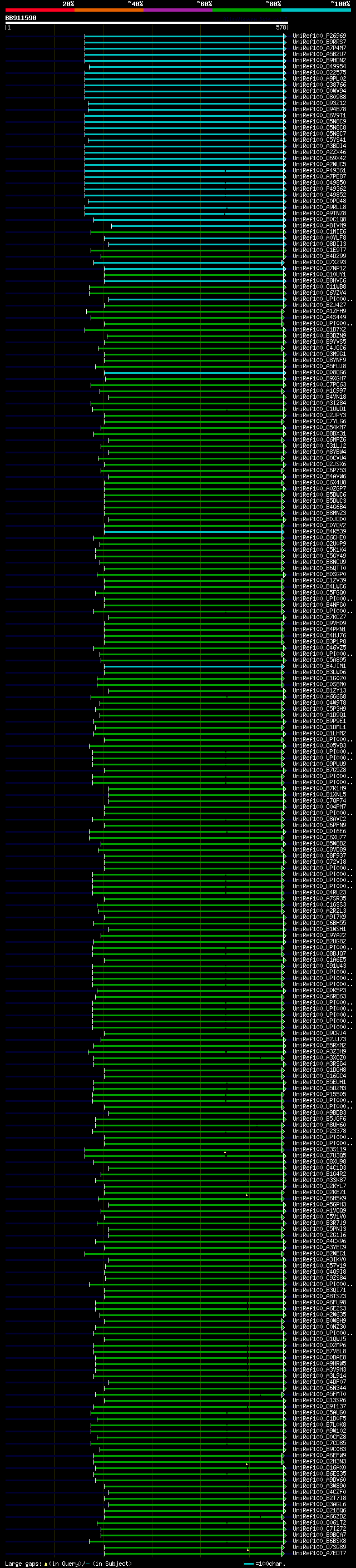
Task: Select the UniRef100_A2WUC5 label
Action: [319, 164]
